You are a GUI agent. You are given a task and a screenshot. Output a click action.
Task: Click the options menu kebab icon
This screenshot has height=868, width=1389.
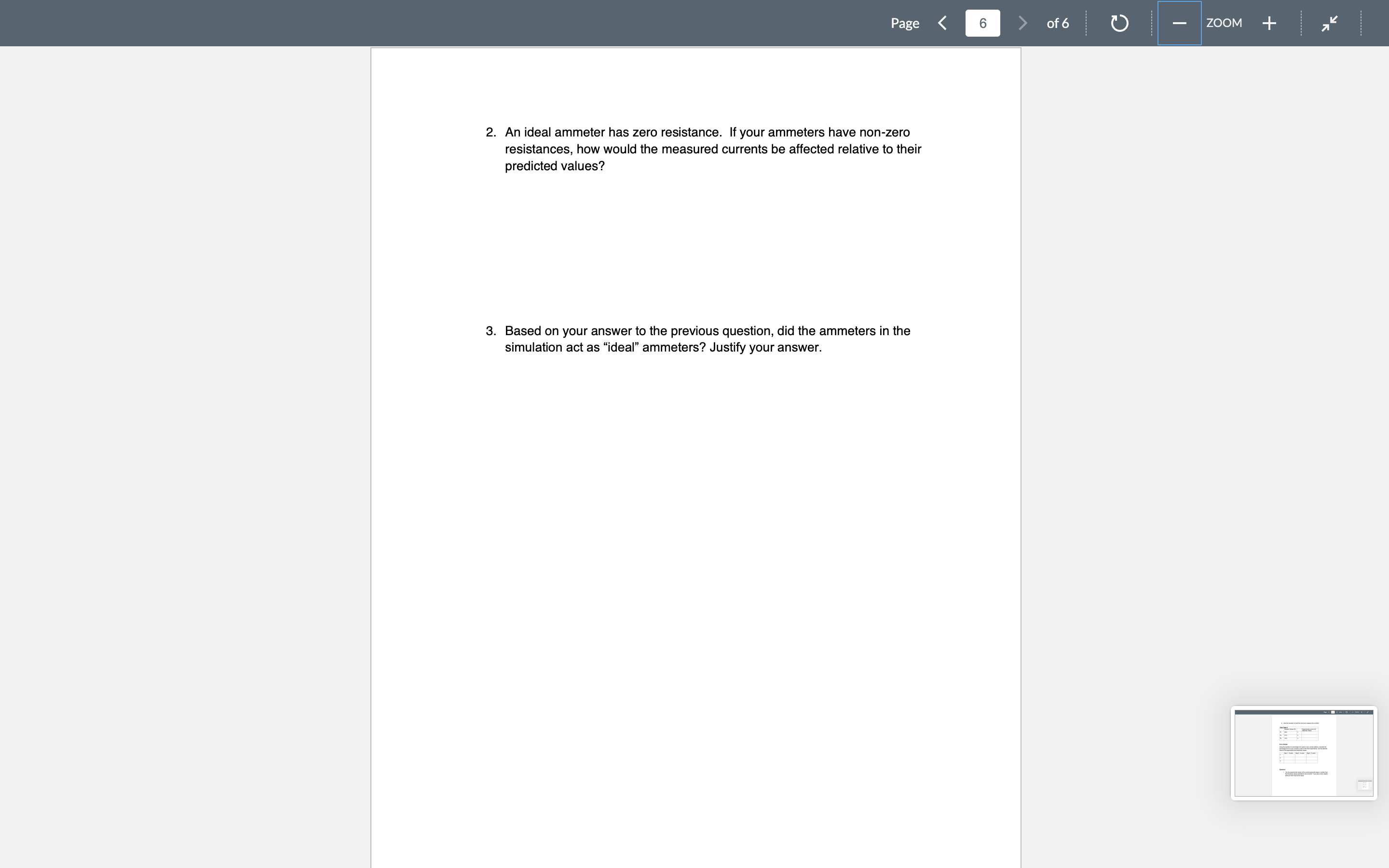1362,23
